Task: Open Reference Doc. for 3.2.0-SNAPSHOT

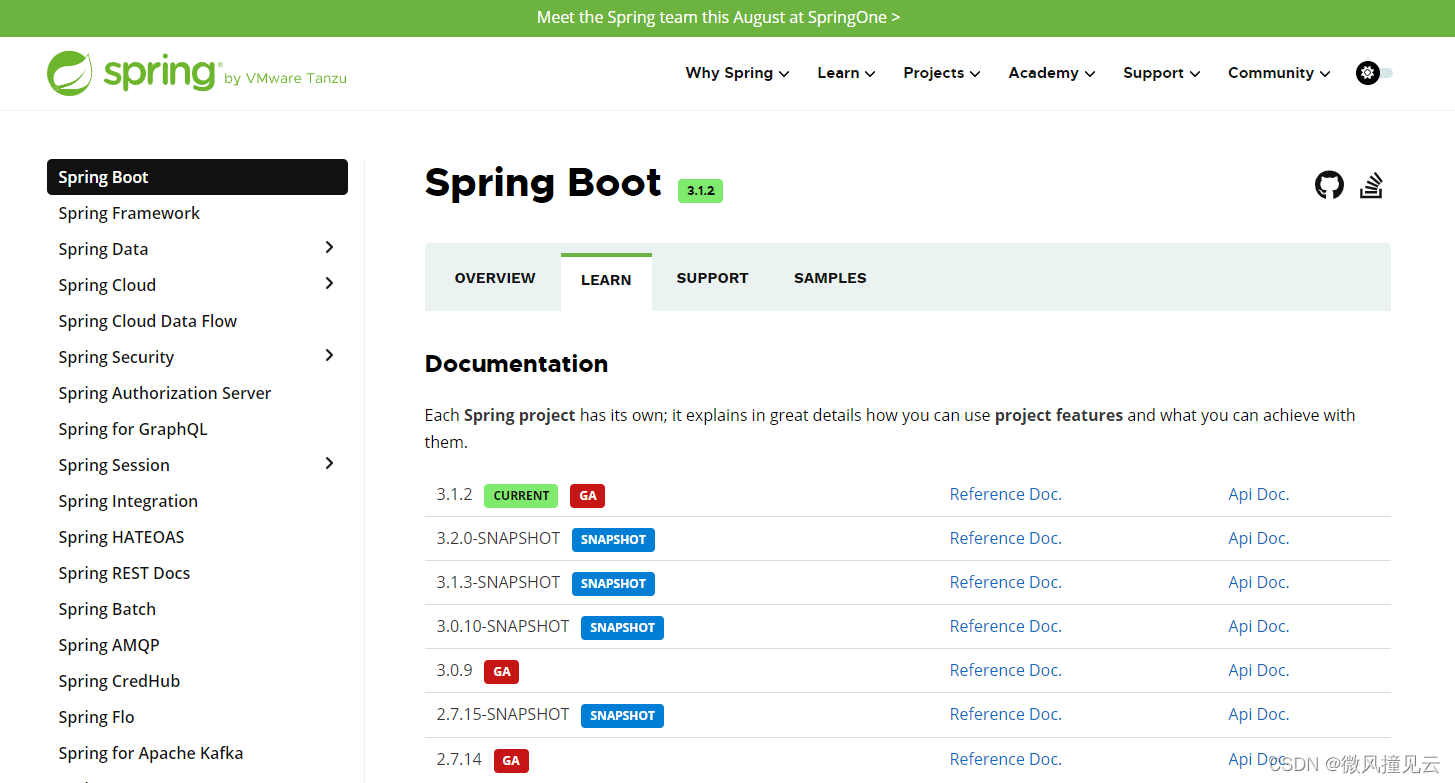Action: [1005, 538]
